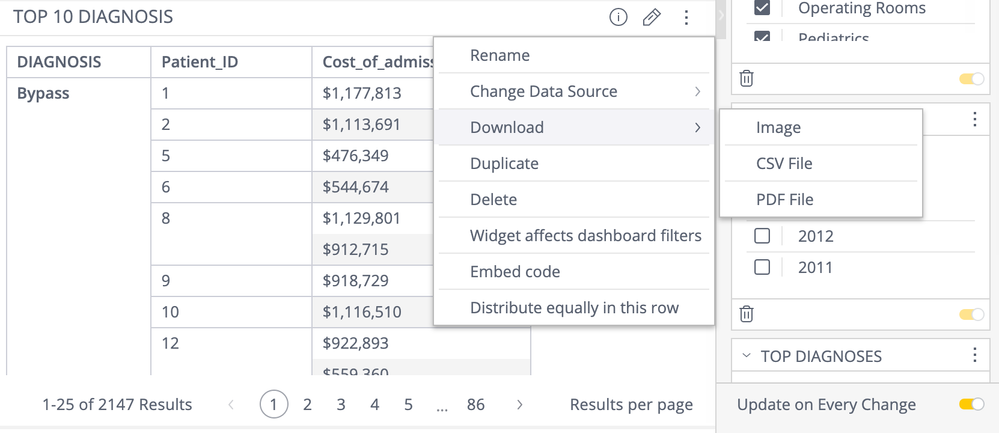Uncheck the Operating Rooms checkbox

coord(762,9)
